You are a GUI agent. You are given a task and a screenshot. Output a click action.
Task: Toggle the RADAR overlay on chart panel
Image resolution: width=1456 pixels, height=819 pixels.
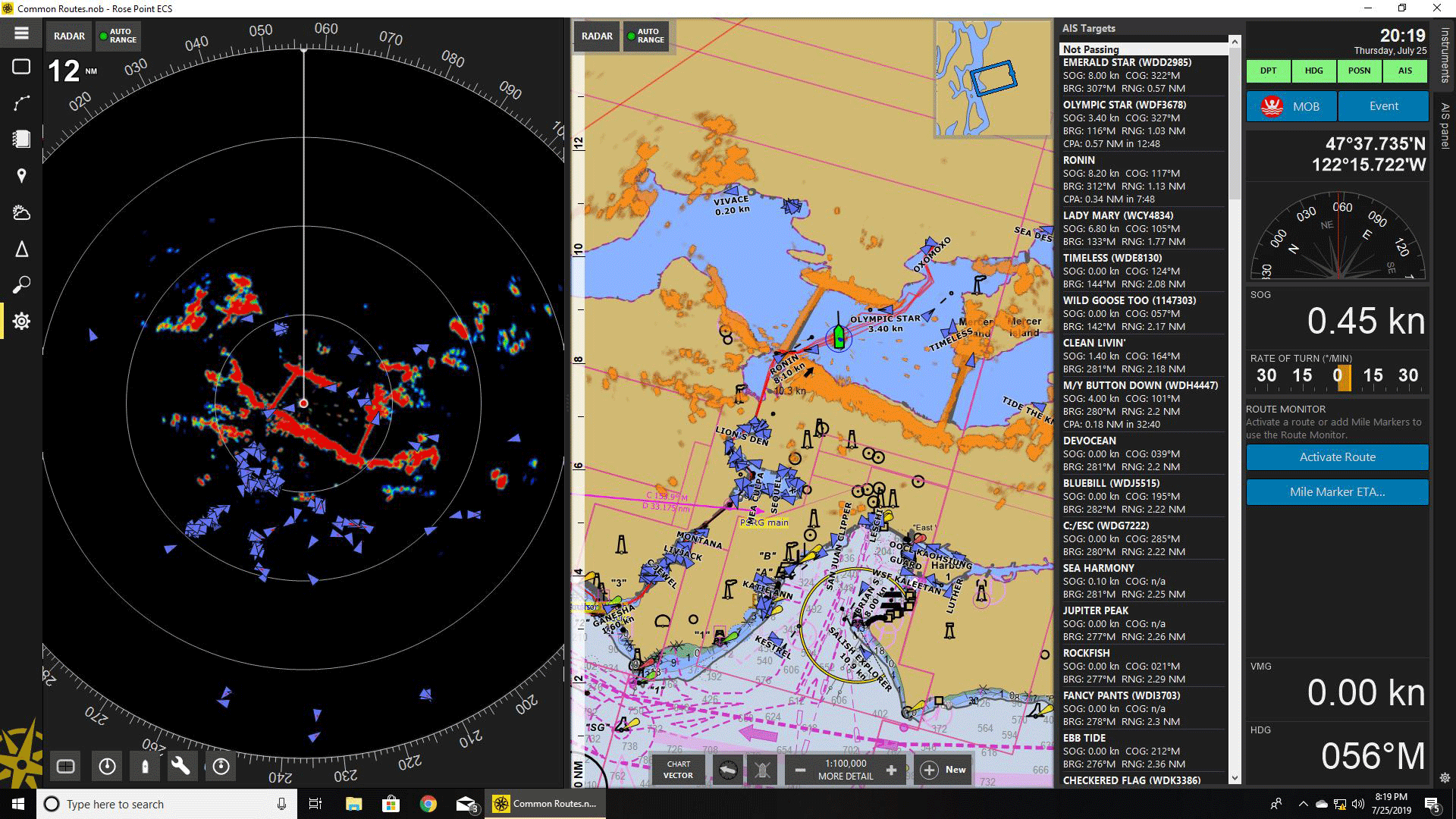coord(597,36)
